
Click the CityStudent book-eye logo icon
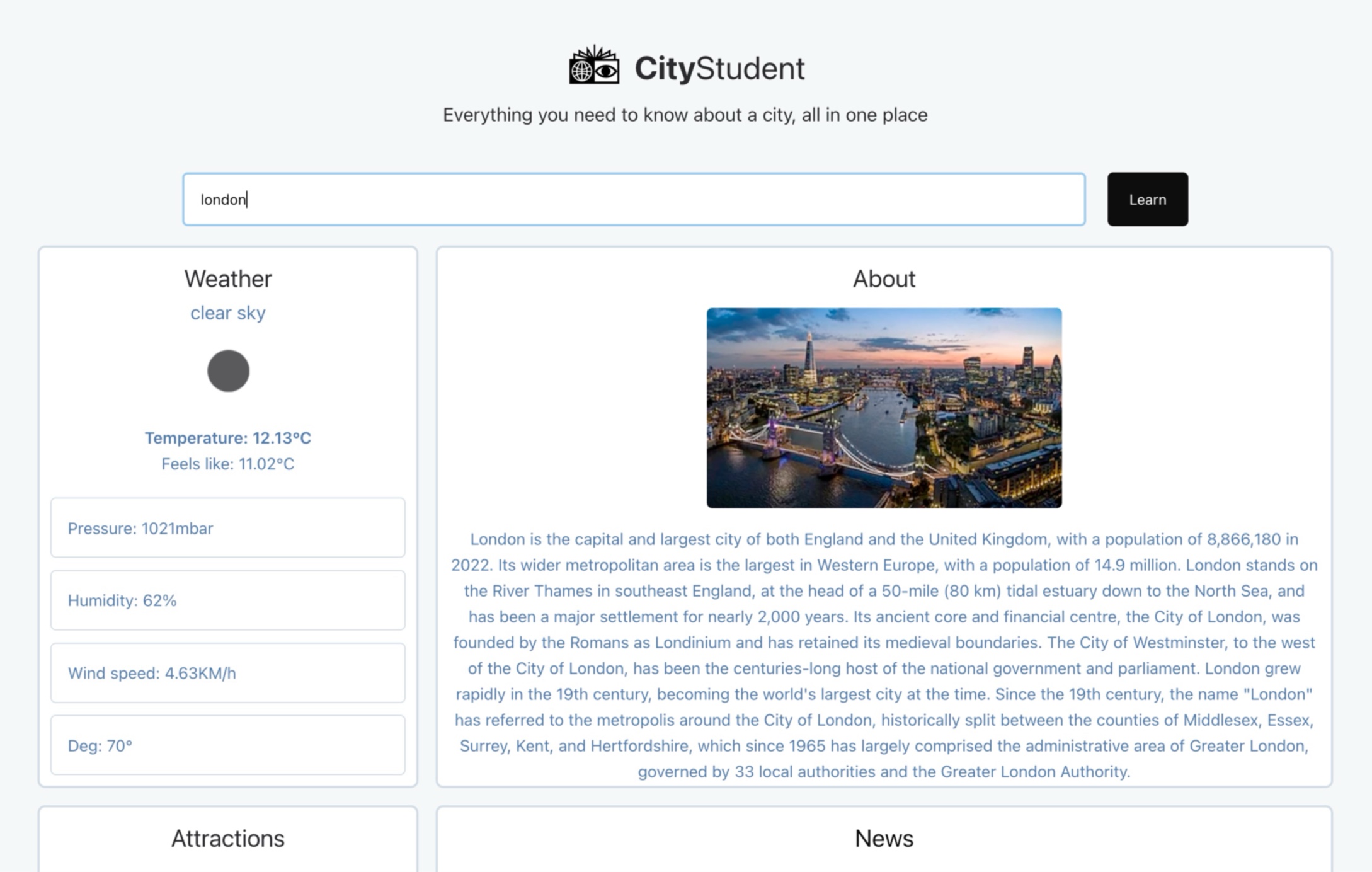[594, 66]
